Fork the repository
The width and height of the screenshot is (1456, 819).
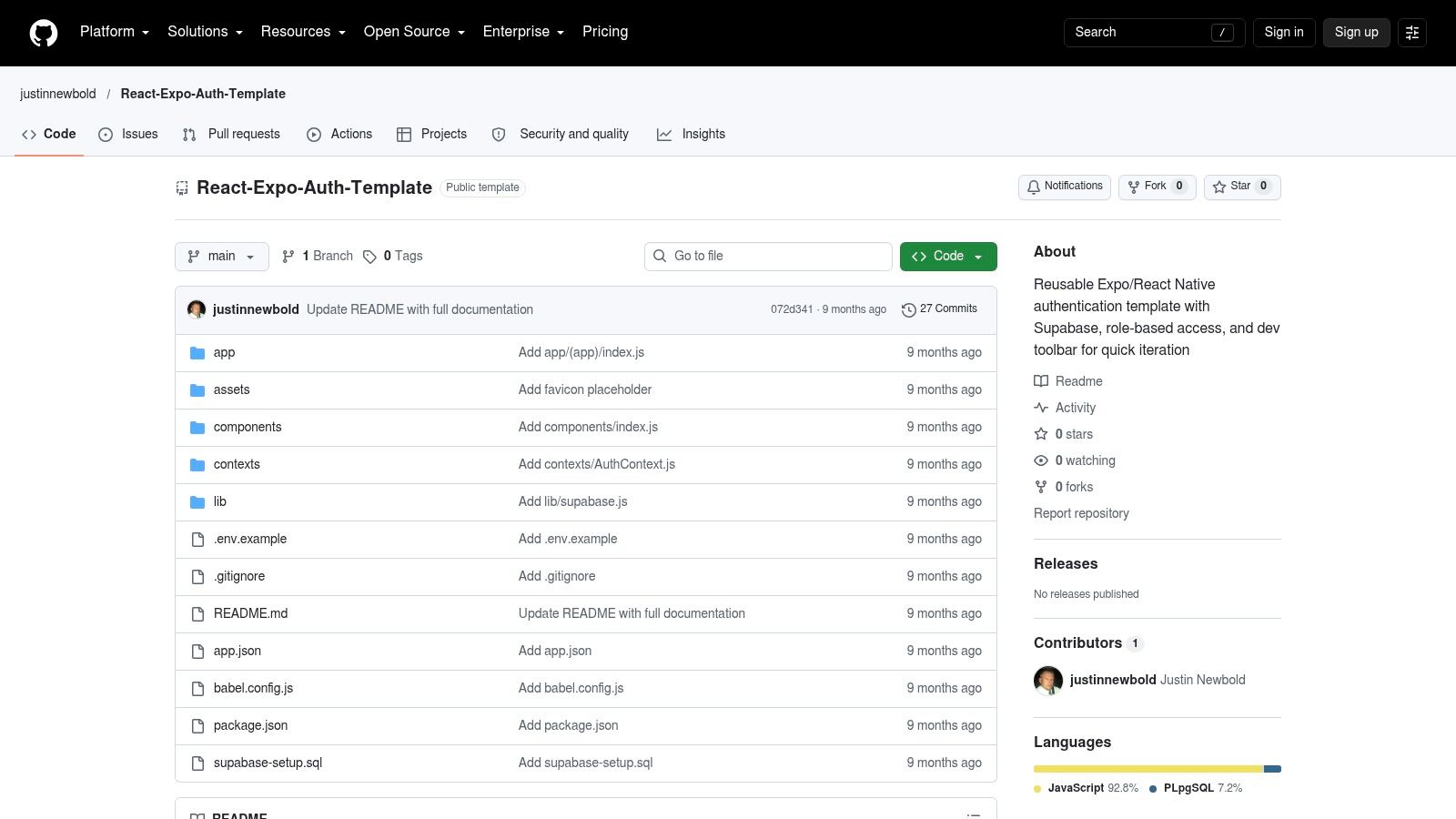(1157, 187)
